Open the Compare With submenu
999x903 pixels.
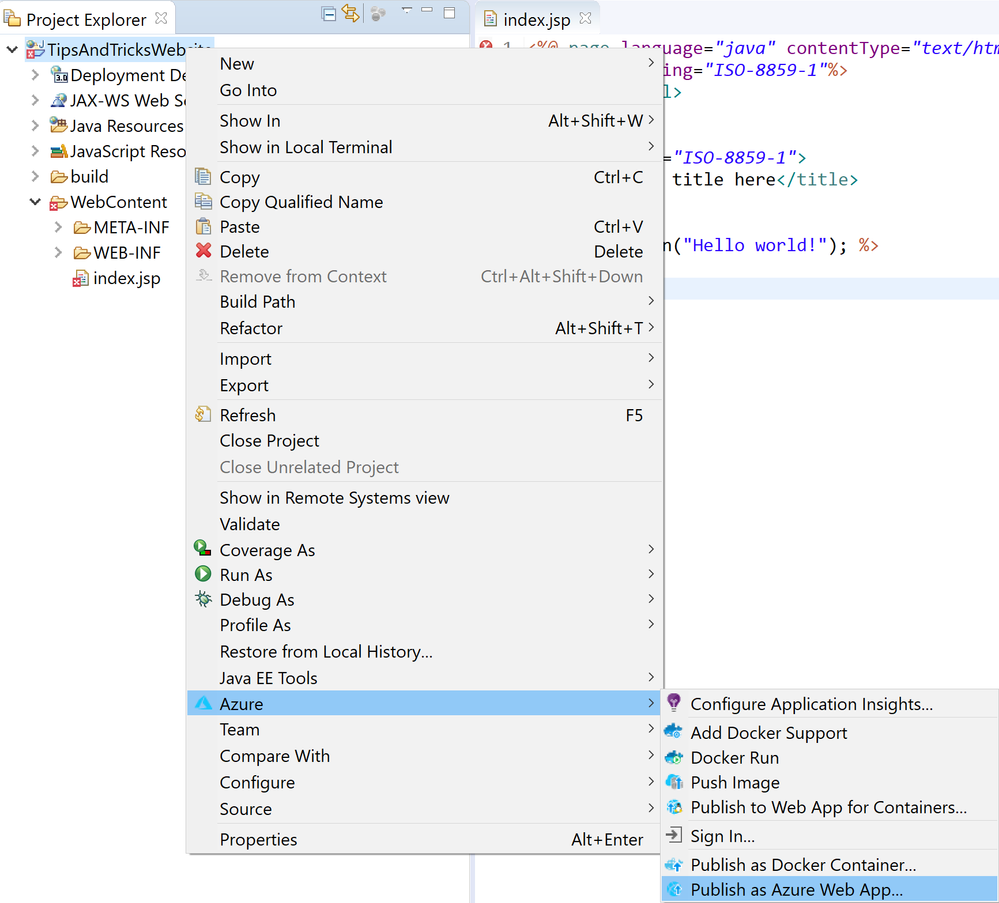(x=424, y=756)
